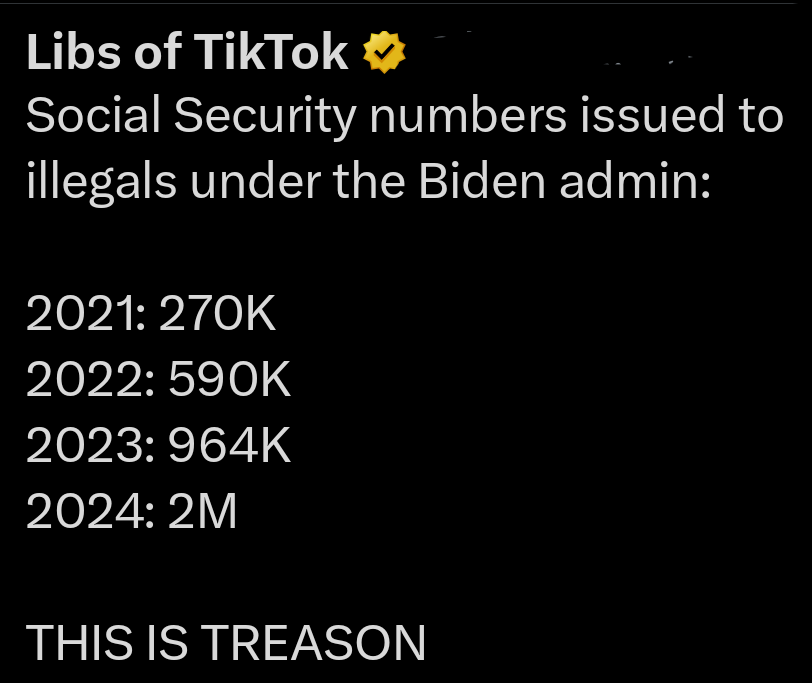Click the 'Social Security' text in the post
This screenshot has height=683, width=812.
coord(190,118)
